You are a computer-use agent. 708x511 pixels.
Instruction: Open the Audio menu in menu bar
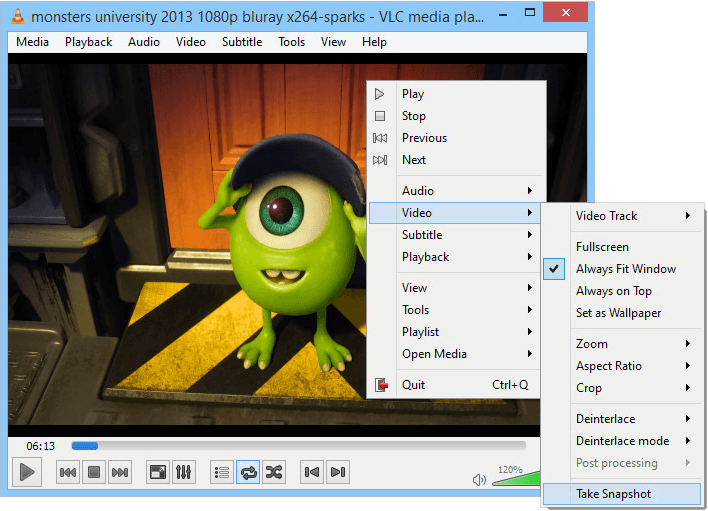[x=144, y=42]
